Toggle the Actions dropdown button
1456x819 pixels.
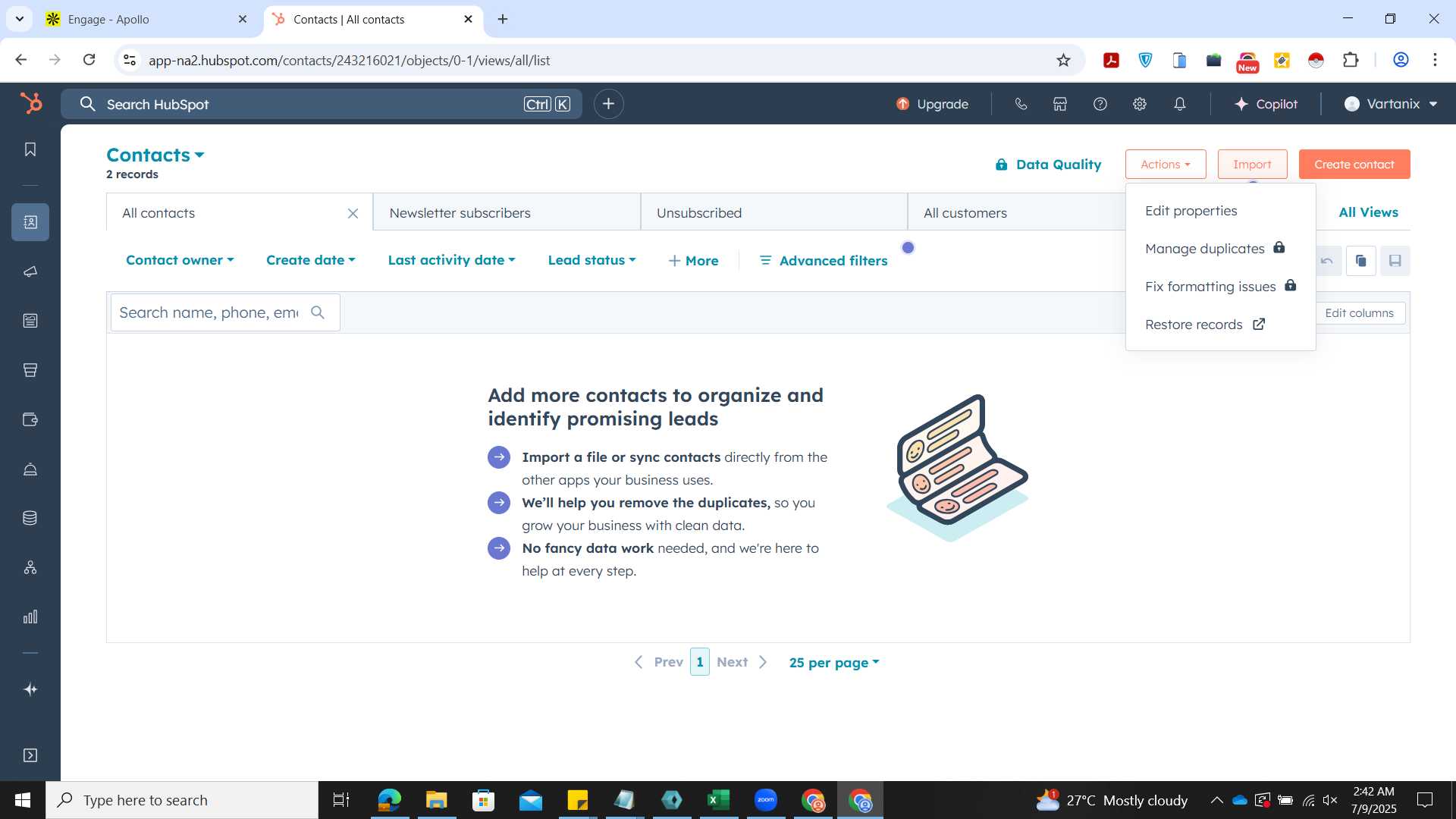(1166, 165)
